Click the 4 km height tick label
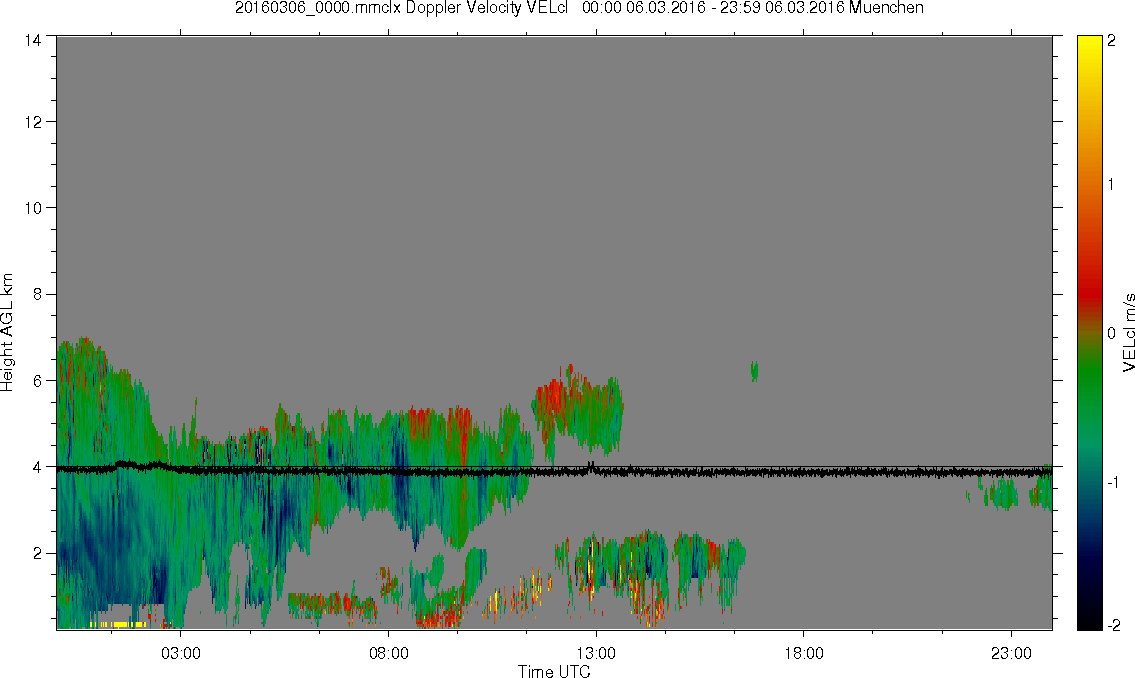The width and height of the screenshot is (1135, 678). coord(37,467)
